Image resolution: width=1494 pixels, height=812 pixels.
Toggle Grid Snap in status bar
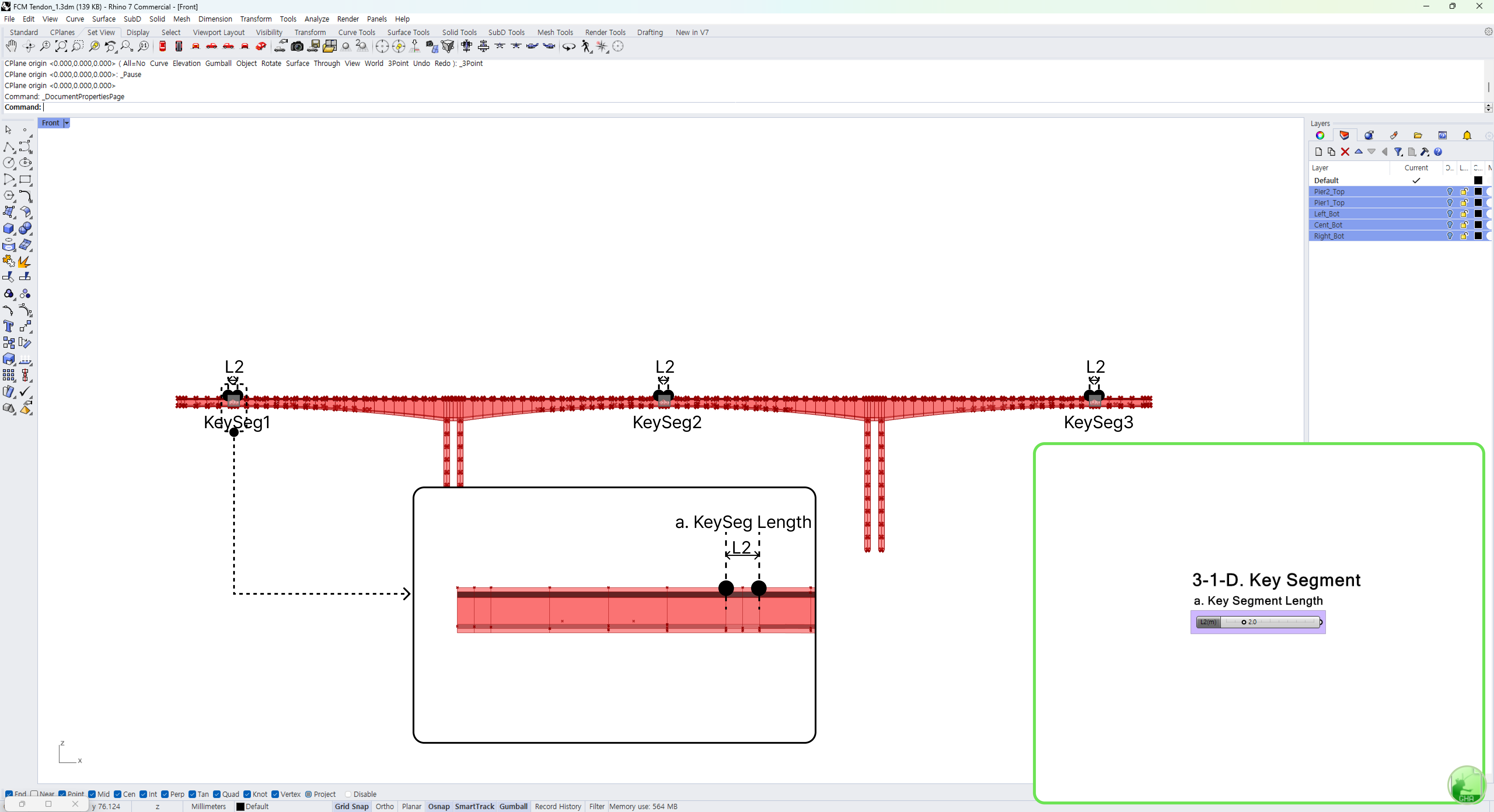click(x=351, y=806)
